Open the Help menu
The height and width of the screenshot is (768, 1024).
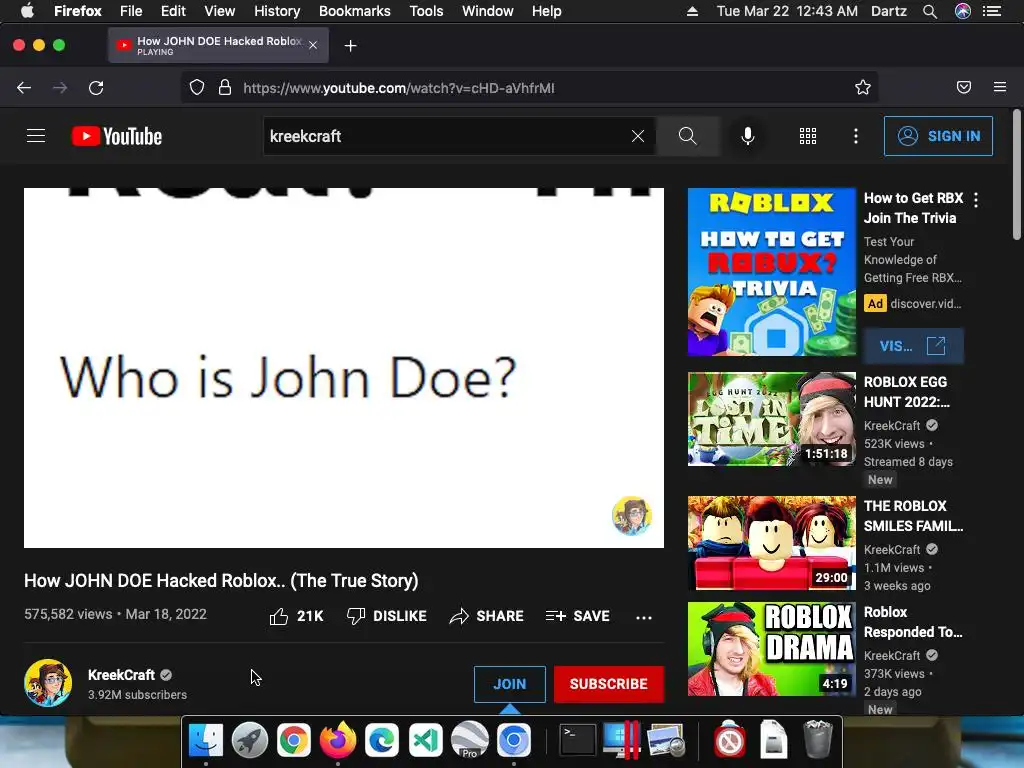coord(547,11)
